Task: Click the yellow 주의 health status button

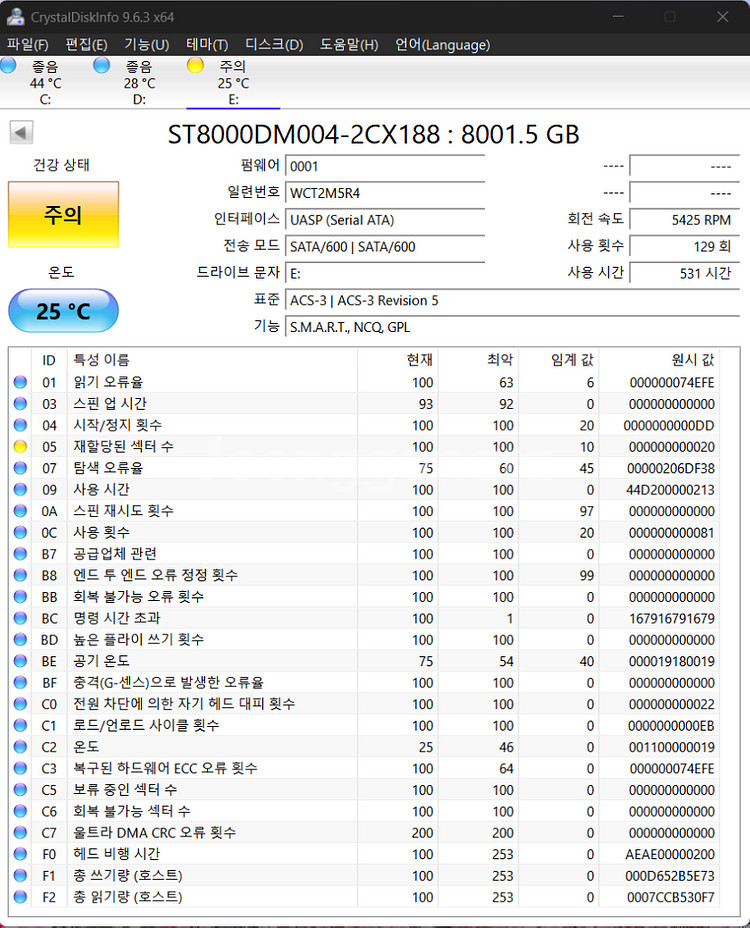Action: coord(63,215)
